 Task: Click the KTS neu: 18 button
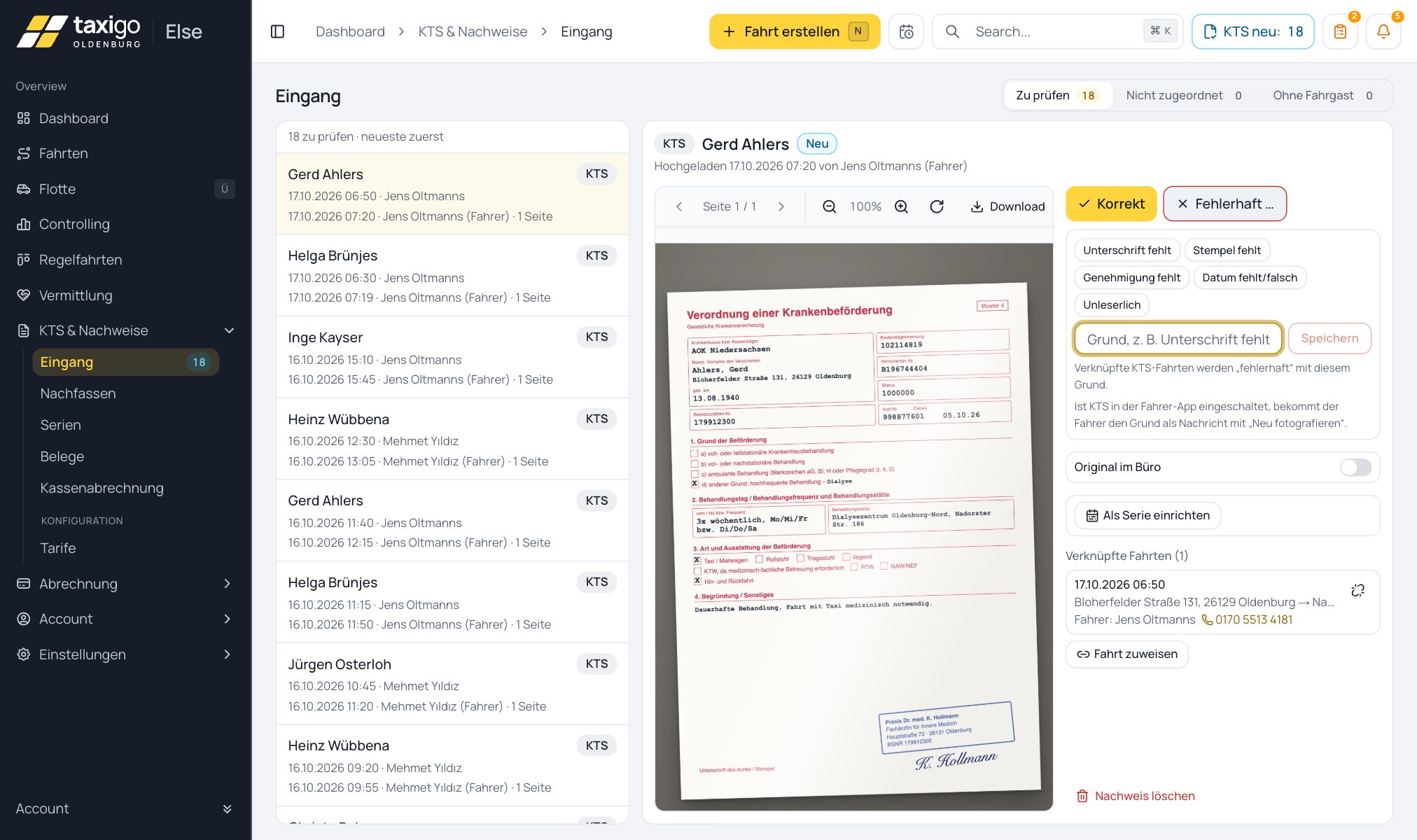click(1252, 31)
